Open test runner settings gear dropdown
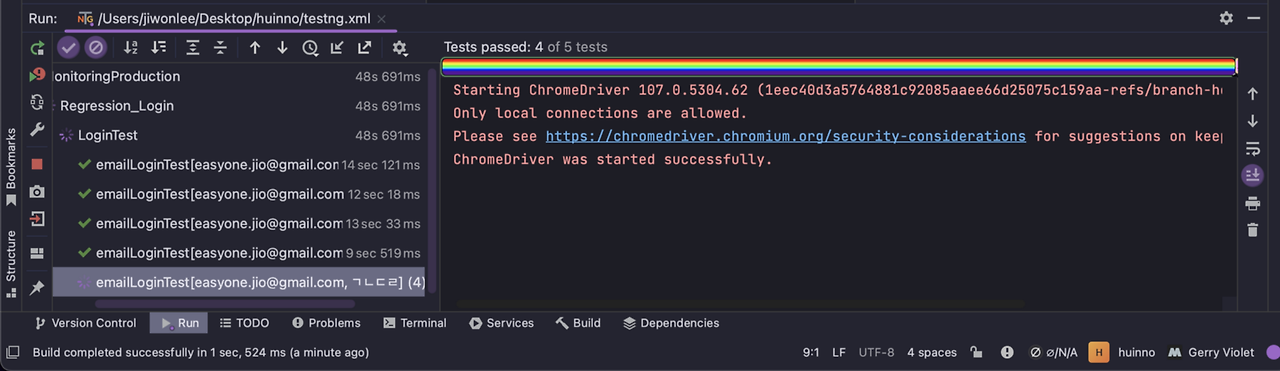1280x371 pixels. [x=400, y=47]
